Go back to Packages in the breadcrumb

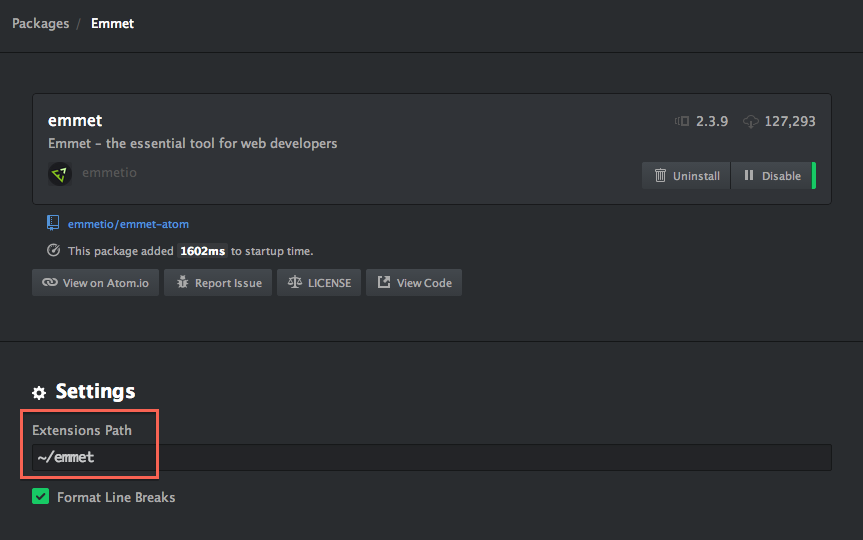click(x=41, y=24)
